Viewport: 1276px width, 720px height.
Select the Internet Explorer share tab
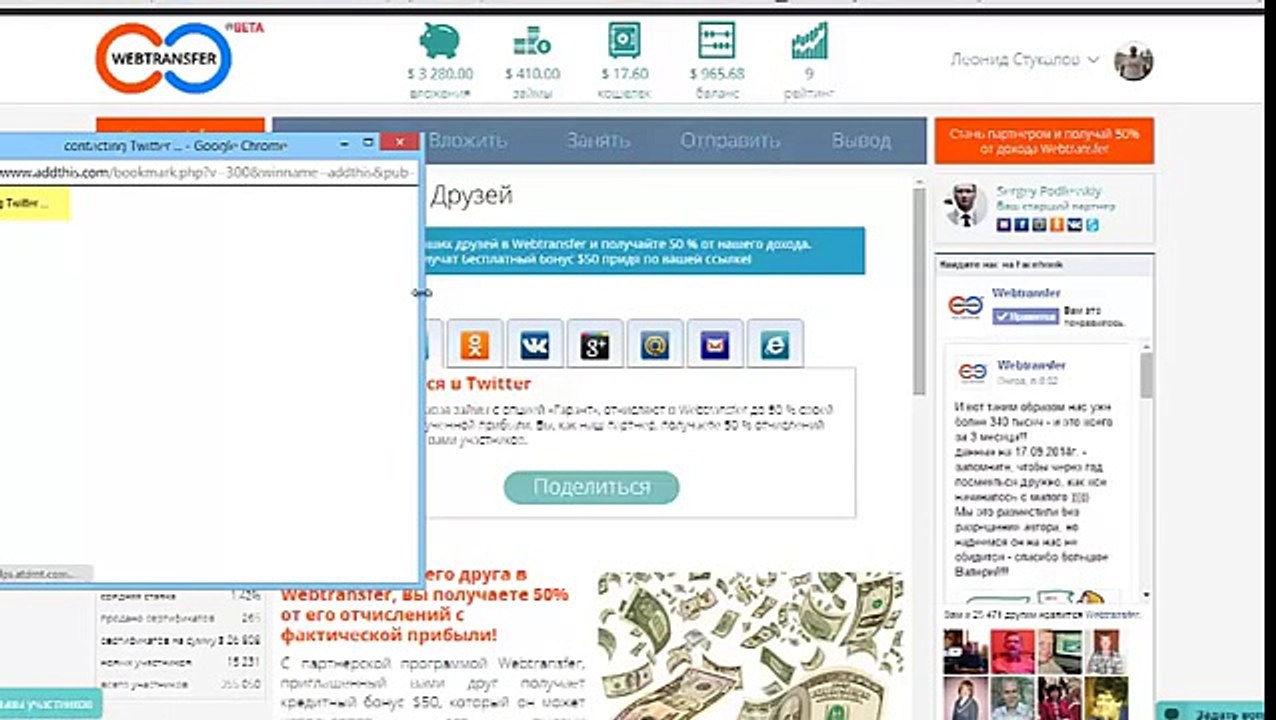click(775, 345)
